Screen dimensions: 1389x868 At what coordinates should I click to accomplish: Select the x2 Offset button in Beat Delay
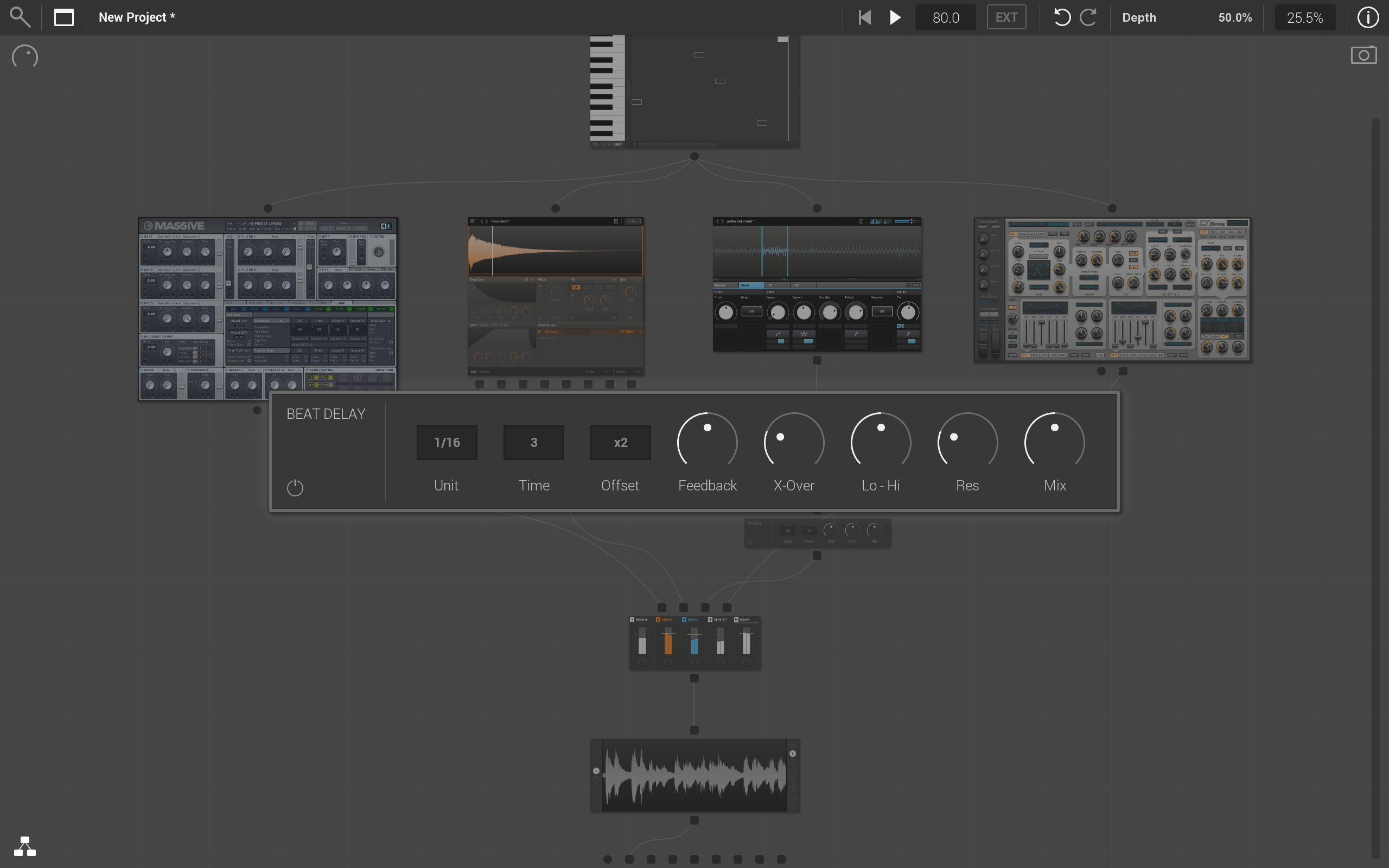pos(620,442)
